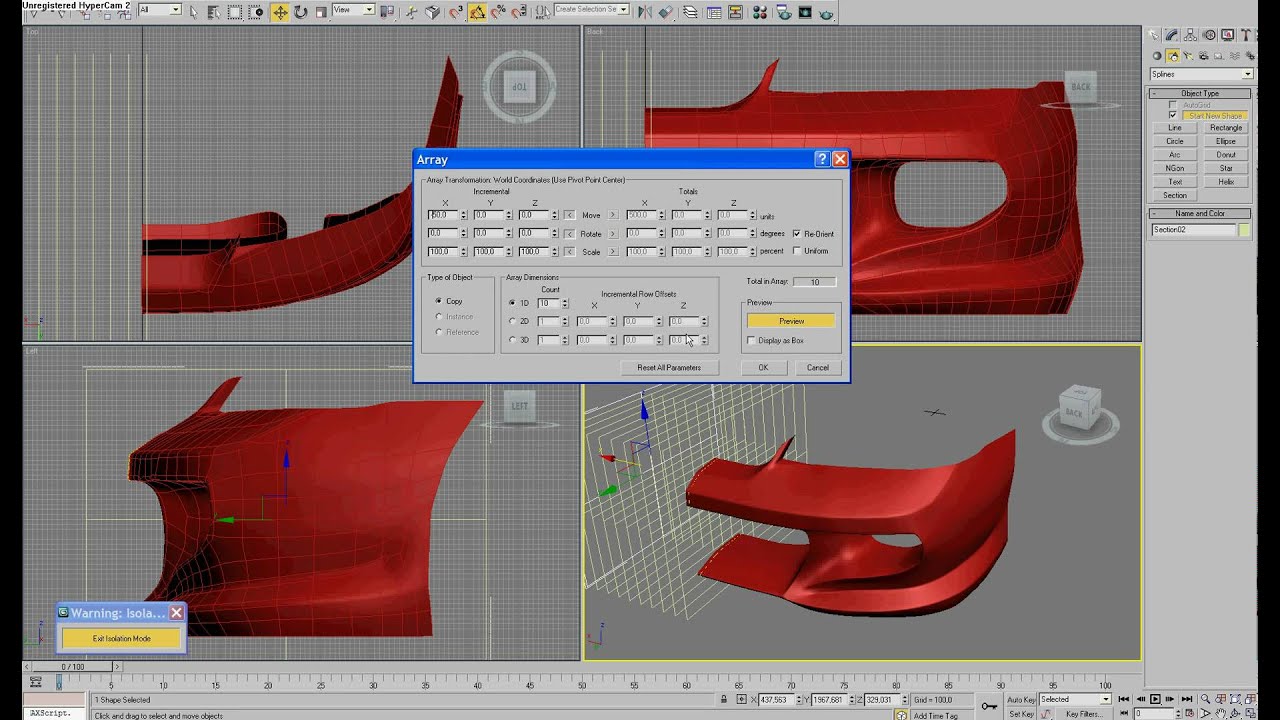The height and width of the screenshot is (720, 1280).
Task: Toggle the Angle Snap icon in toolbar
Action: pyautogui.click(x=478, y=12)
